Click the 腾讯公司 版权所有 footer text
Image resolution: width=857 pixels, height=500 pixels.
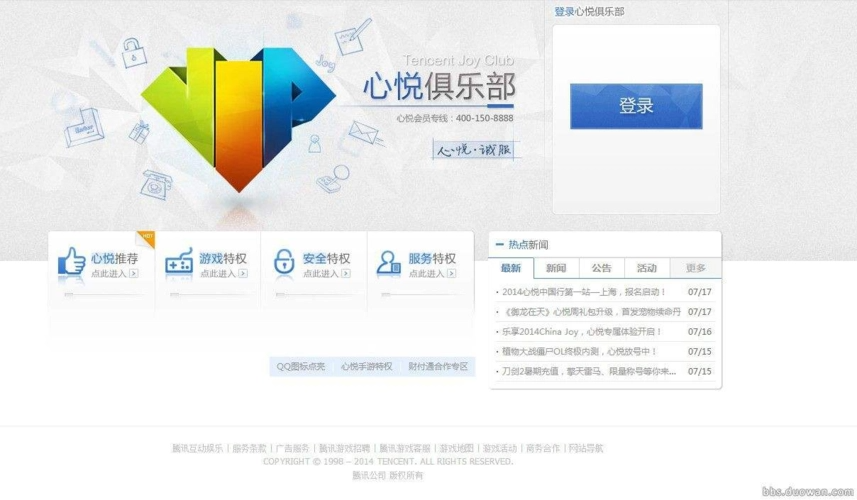point(388,475)
